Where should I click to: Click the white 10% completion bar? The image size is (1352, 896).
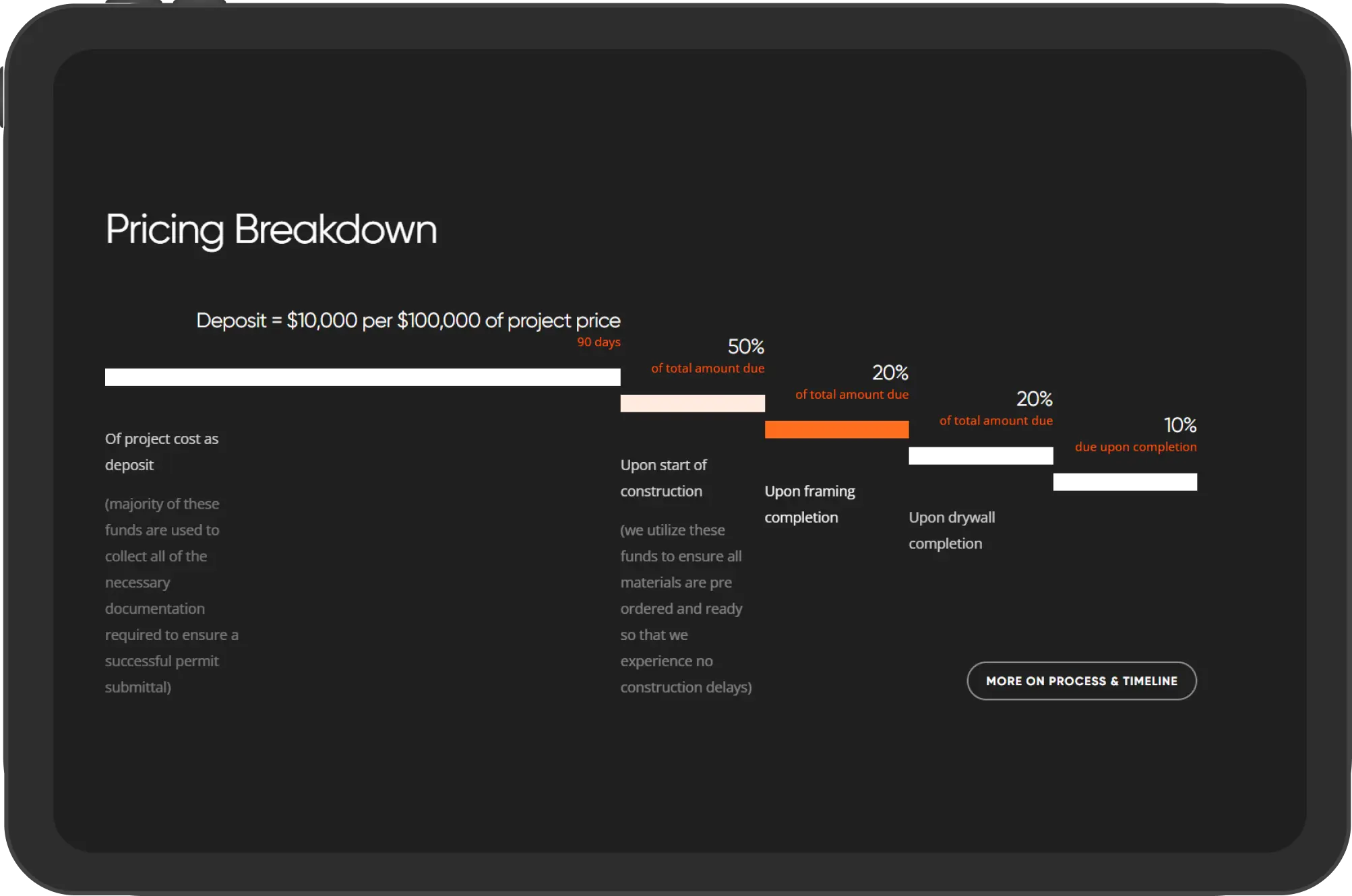(x=1125, y=482)
